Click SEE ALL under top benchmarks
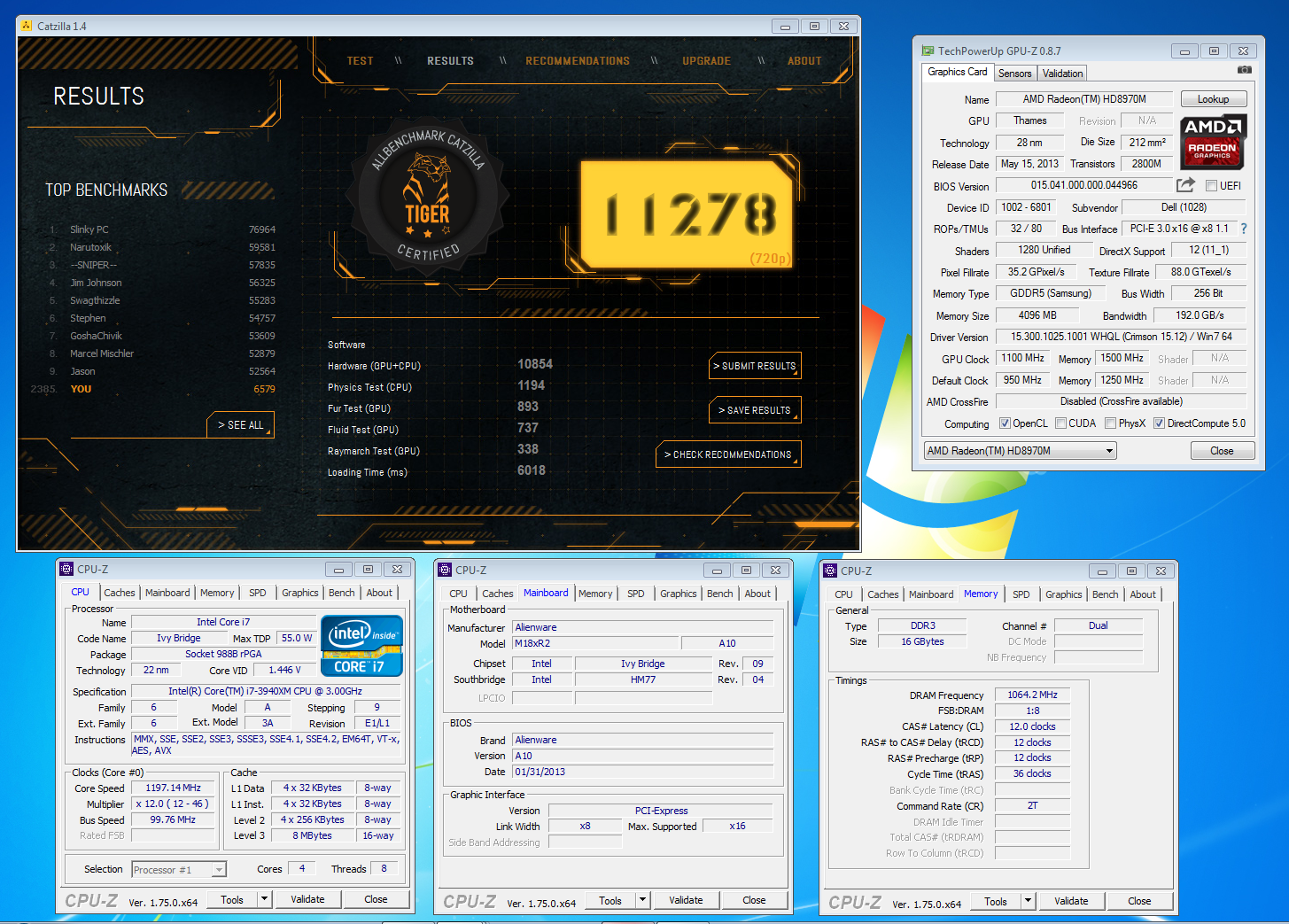1289x924 pixels. coord(241,425)
